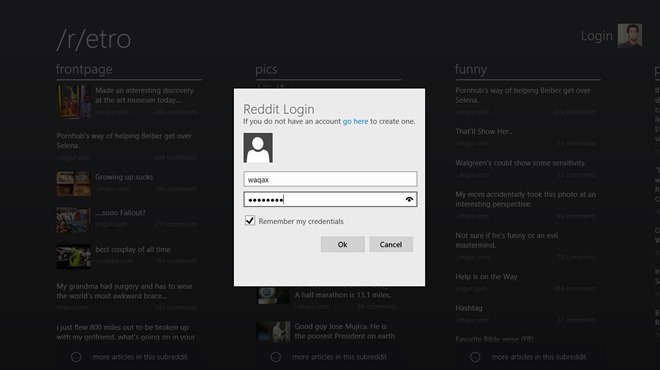Open half marathon post thumbnail
Viewport: 660px width, 370px height.
tap(273, 295)
